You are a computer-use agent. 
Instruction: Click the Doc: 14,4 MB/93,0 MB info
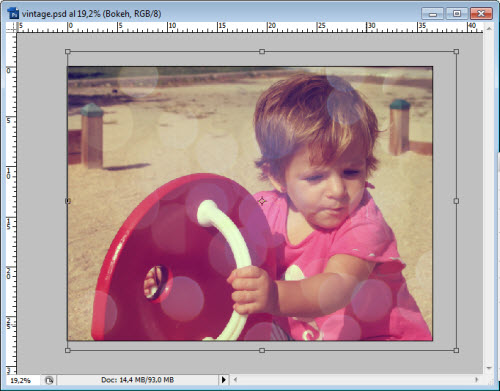(x=137, y=380)
